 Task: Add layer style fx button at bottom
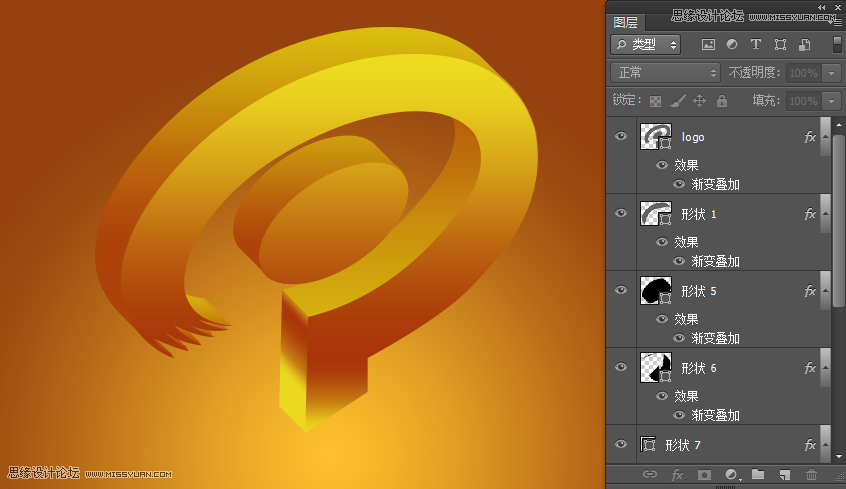point(677,475)
